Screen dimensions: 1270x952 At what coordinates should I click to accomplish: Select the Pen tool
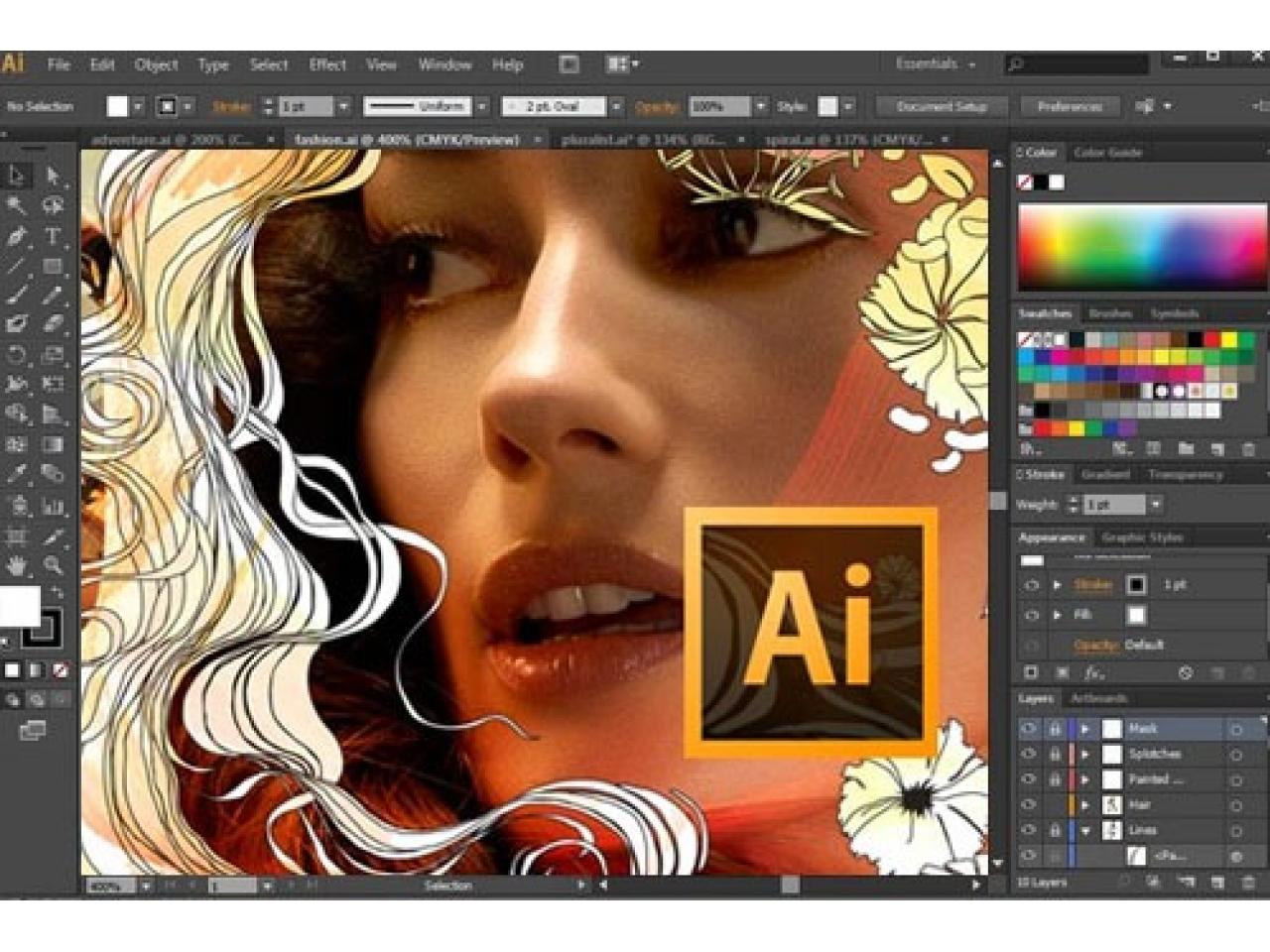[x=17, y=236]
